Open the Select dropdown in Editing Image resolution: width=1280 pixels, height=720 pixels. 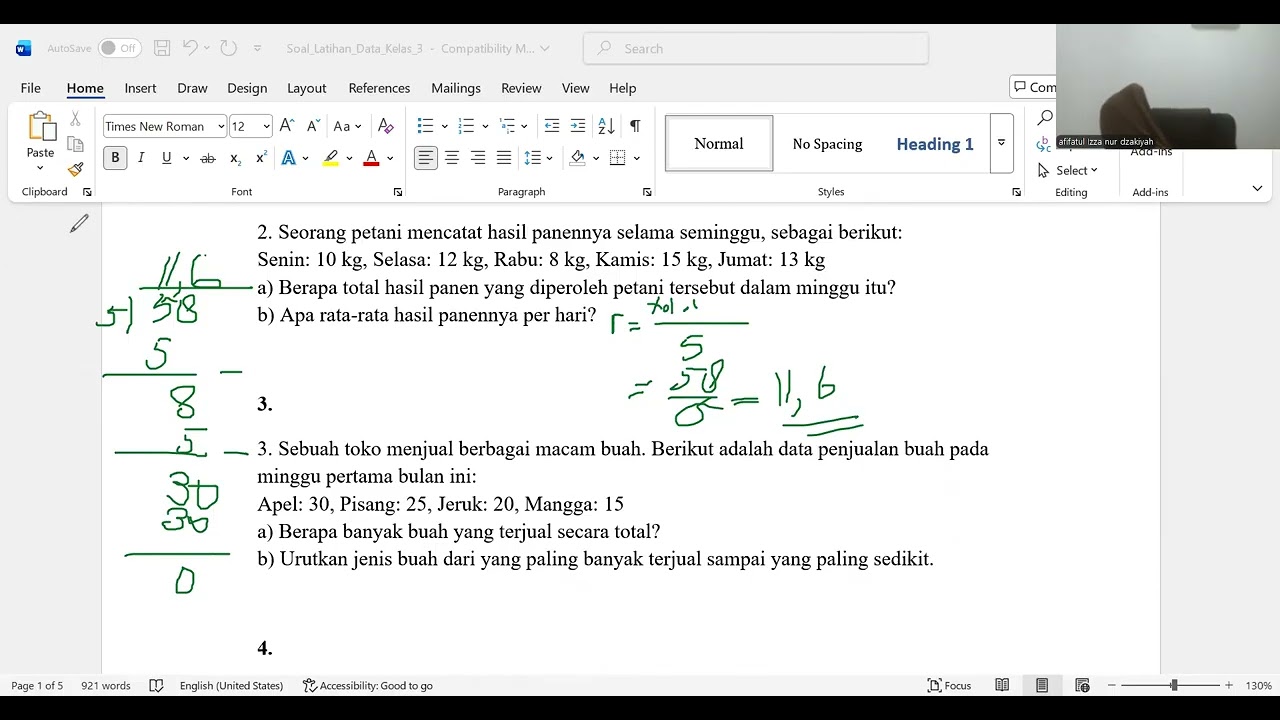(1068, 170)
